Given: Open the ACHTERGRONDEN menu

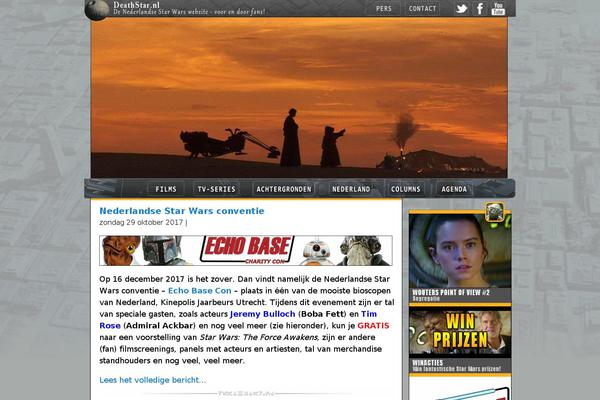Looking at the screenshot, I should click(x=284, y=189).
